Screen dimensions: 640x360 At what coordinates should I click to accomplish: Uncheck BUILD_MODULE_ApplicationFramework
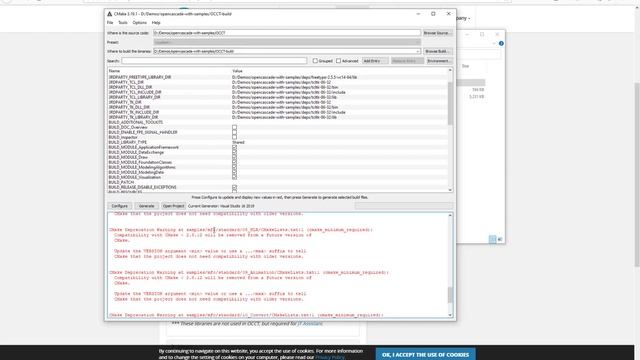tap(234, 147)
